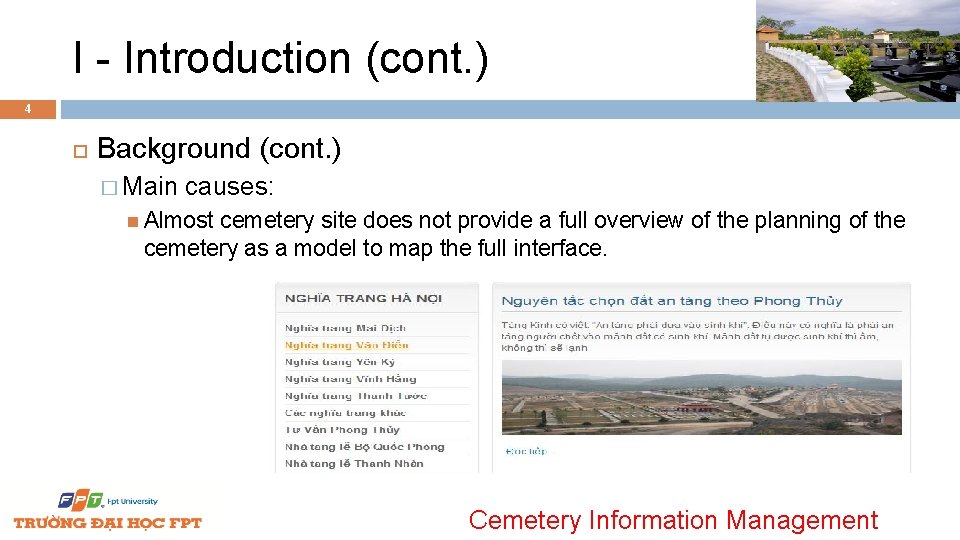Open Nhà tang lễ Thanh Nhàn link
This screenshot has width=960, height=540.
coord(354,464)
